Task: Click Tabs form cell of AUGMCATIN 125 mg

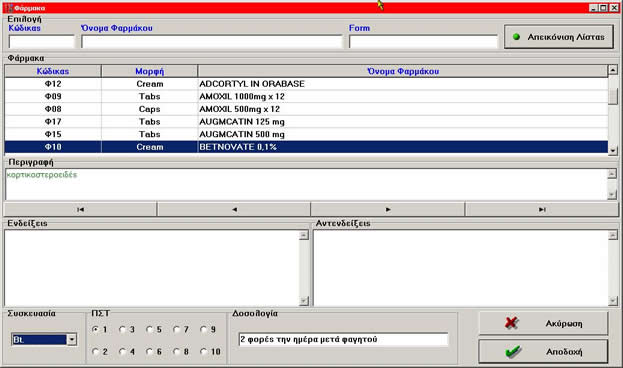Action: (x=149, y=122)
